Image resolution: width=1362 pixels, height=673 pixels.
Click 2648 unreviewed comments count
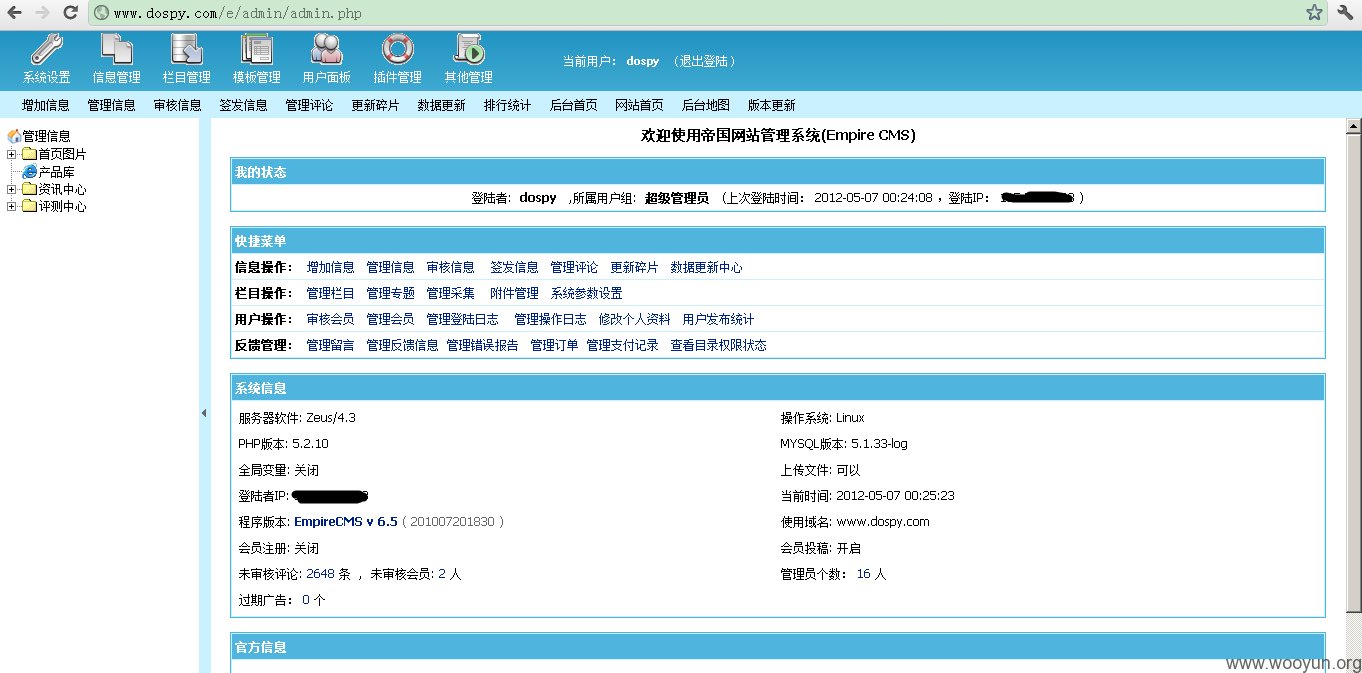click(x=321, y=574)
